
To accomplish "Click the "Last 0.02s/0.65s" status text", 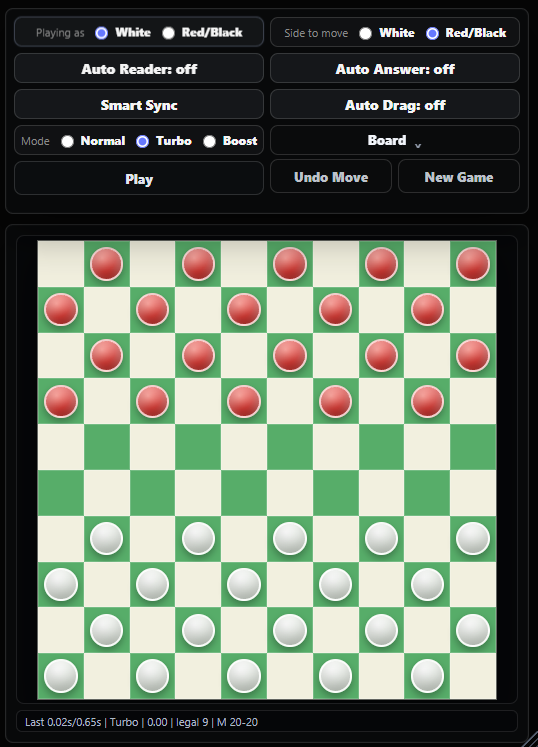I will pos(63,722).
